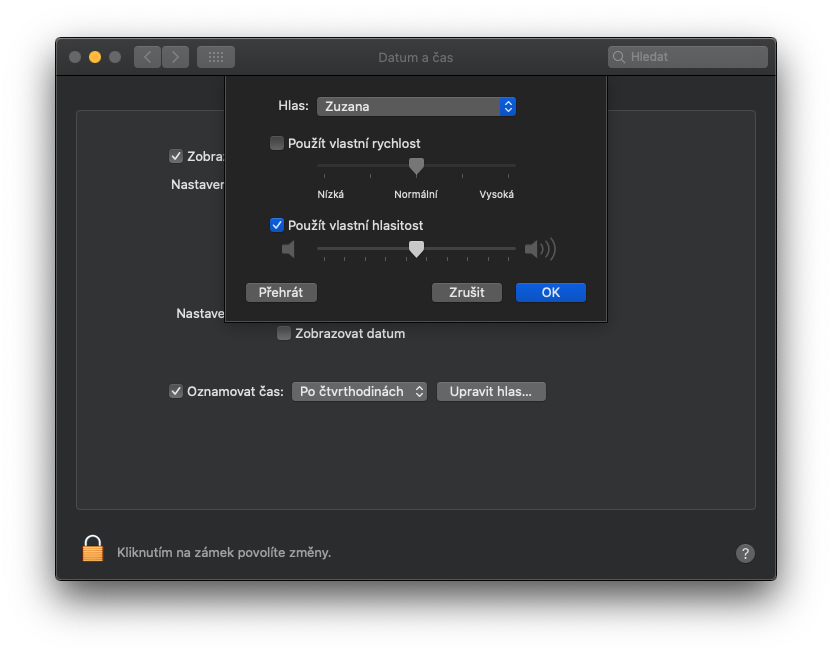This screenshot has height=654, width=832.
Task: Click the speech rate slider thumb
Action: tap(417, 165)
